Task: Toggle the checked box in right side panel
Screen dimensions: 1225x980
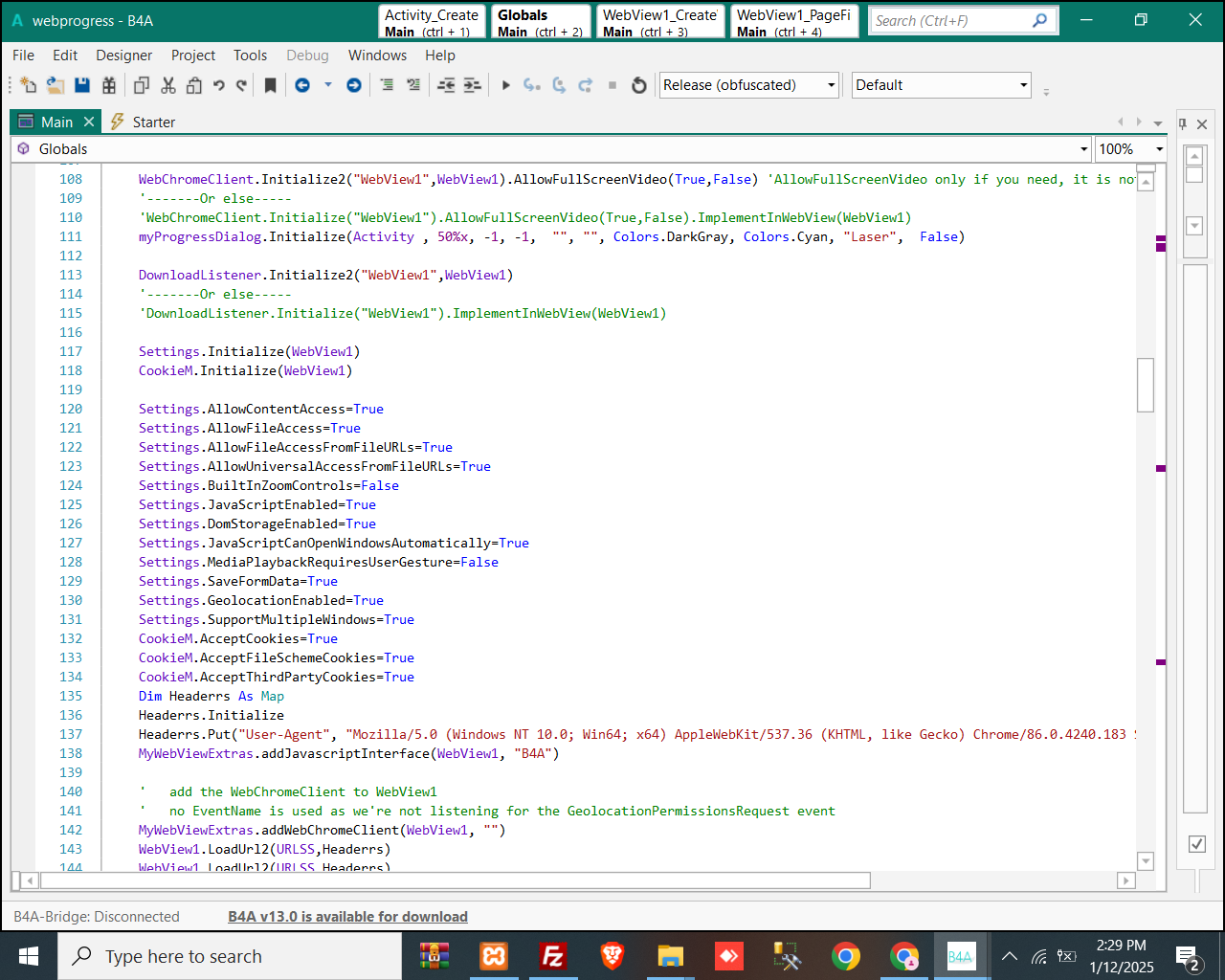Action: 1196,843
